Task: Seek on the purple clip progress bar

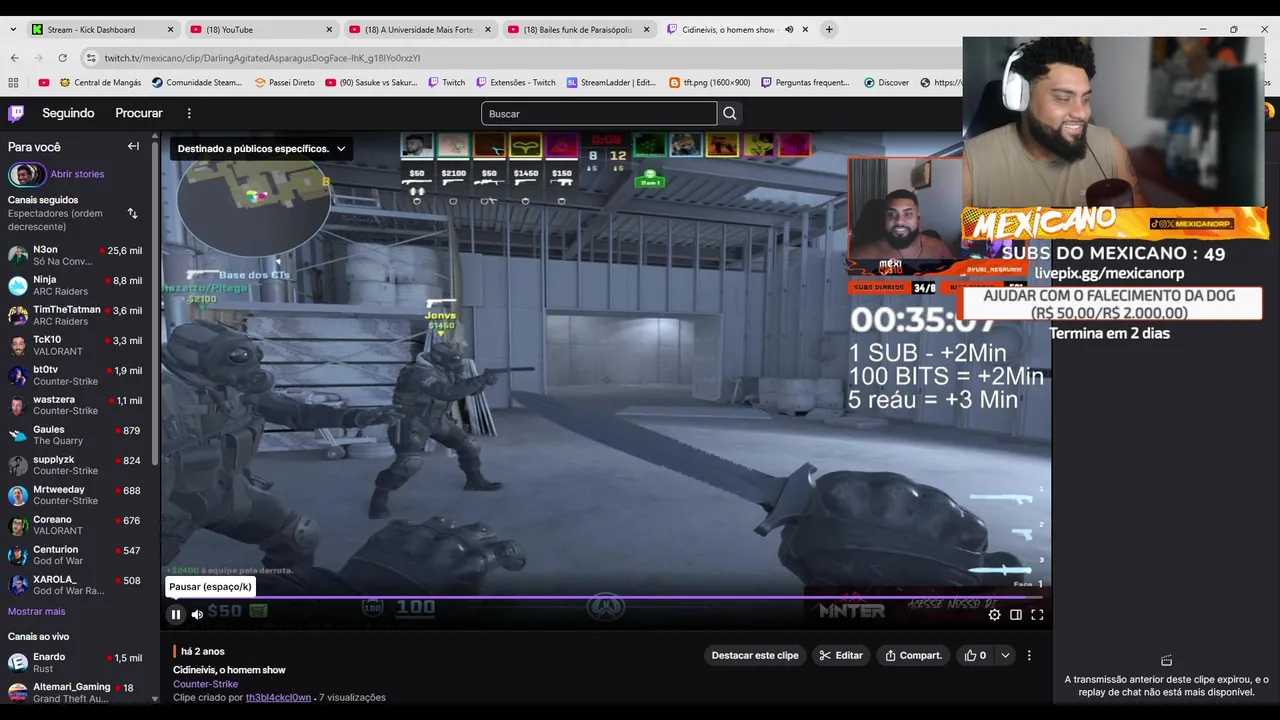Action: point(606,598)
